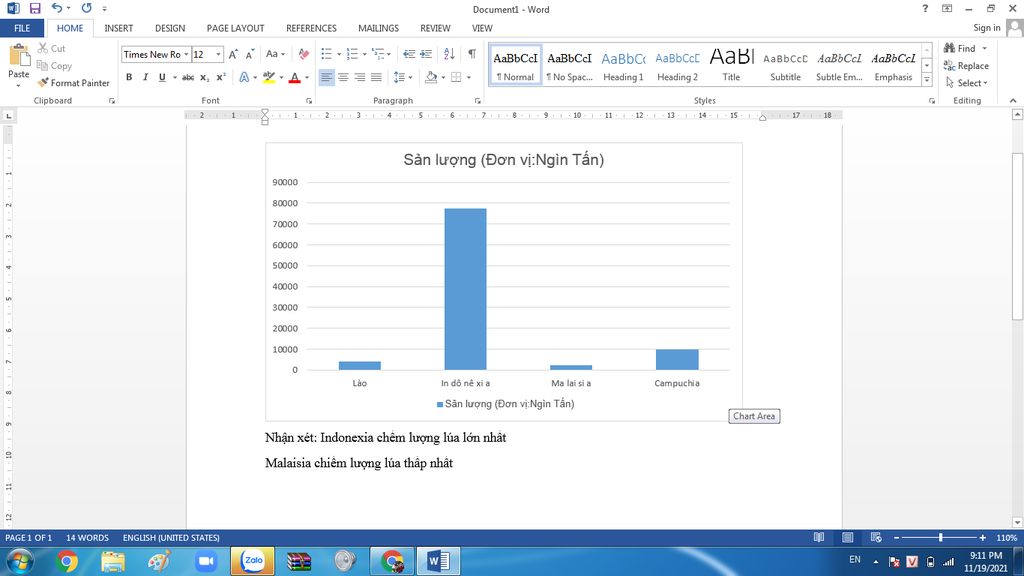
Task: Open Chrome from the taskbar
Action: (x=67, y=561)
